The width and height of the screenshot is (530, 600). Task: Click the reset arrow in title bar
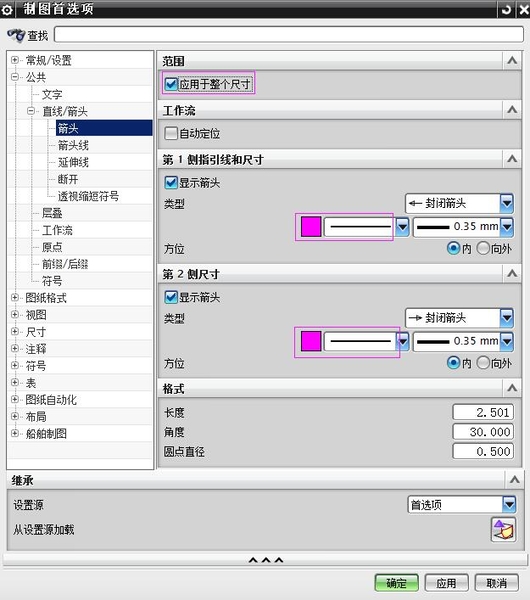(x=506, y=9)
